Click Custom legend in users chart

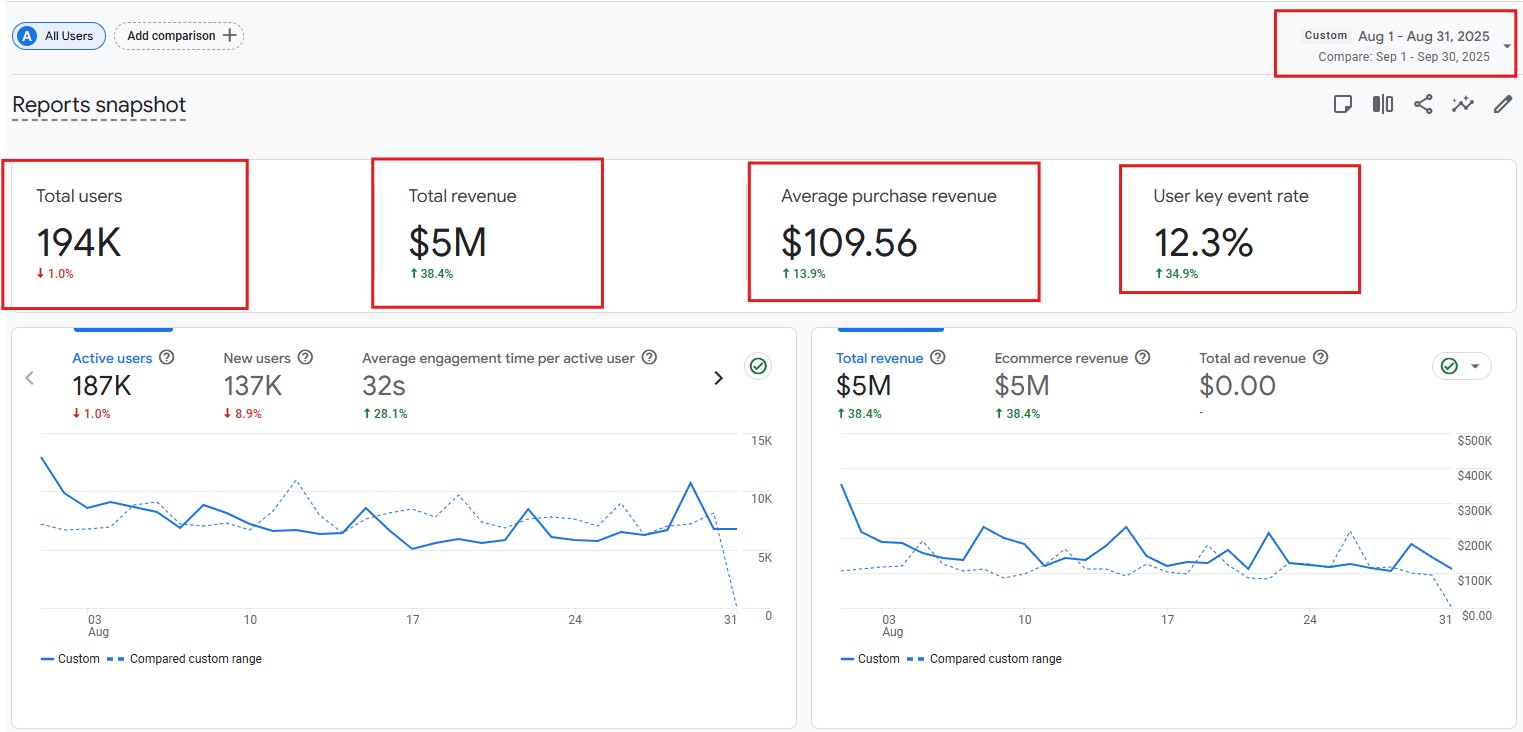point(70,659)
